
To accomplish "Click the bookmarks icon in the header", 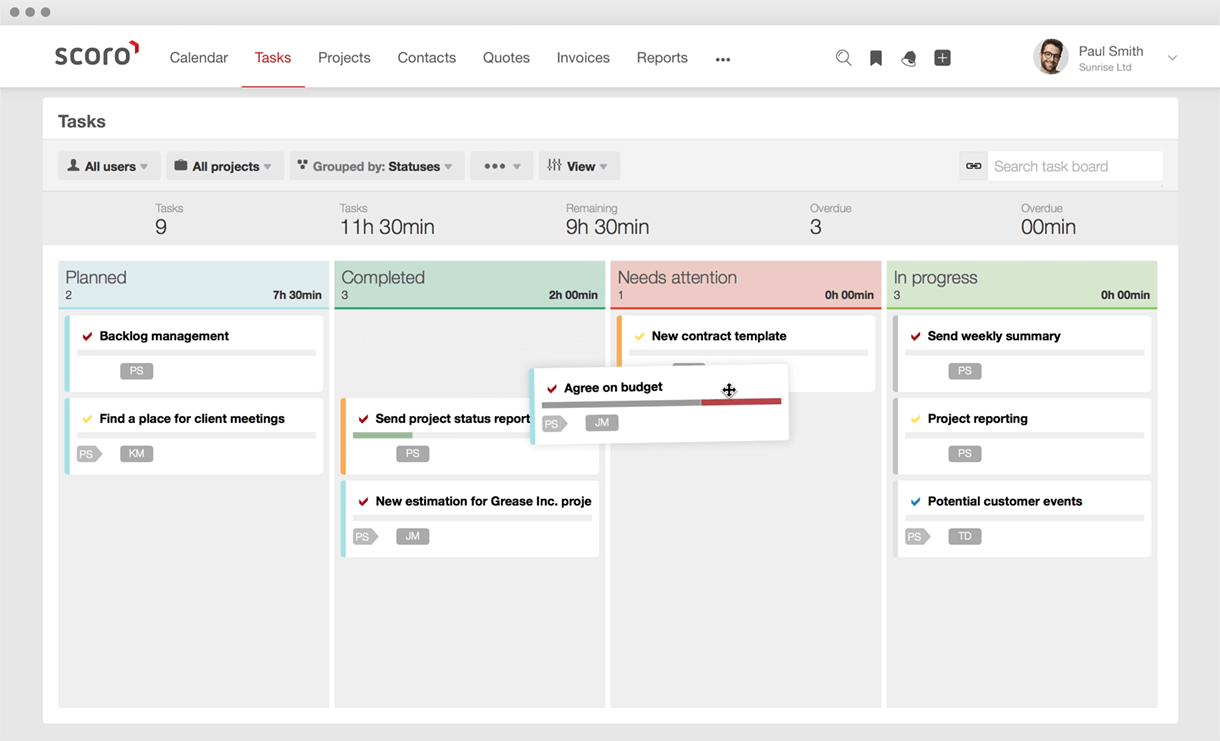I will 876,58.
